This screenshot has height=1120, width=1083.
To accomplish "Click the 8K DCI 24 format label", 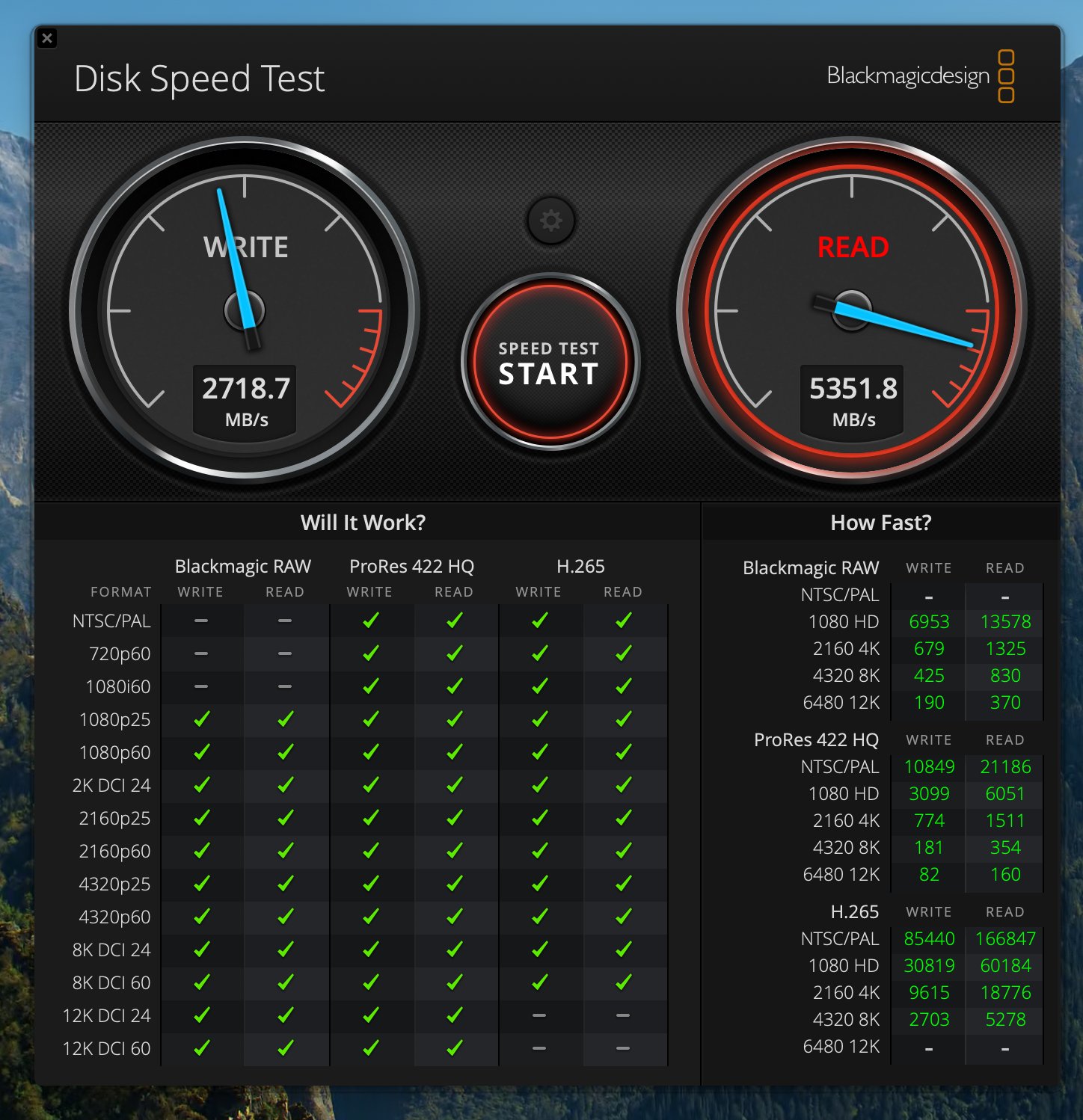I will point(111,950).
